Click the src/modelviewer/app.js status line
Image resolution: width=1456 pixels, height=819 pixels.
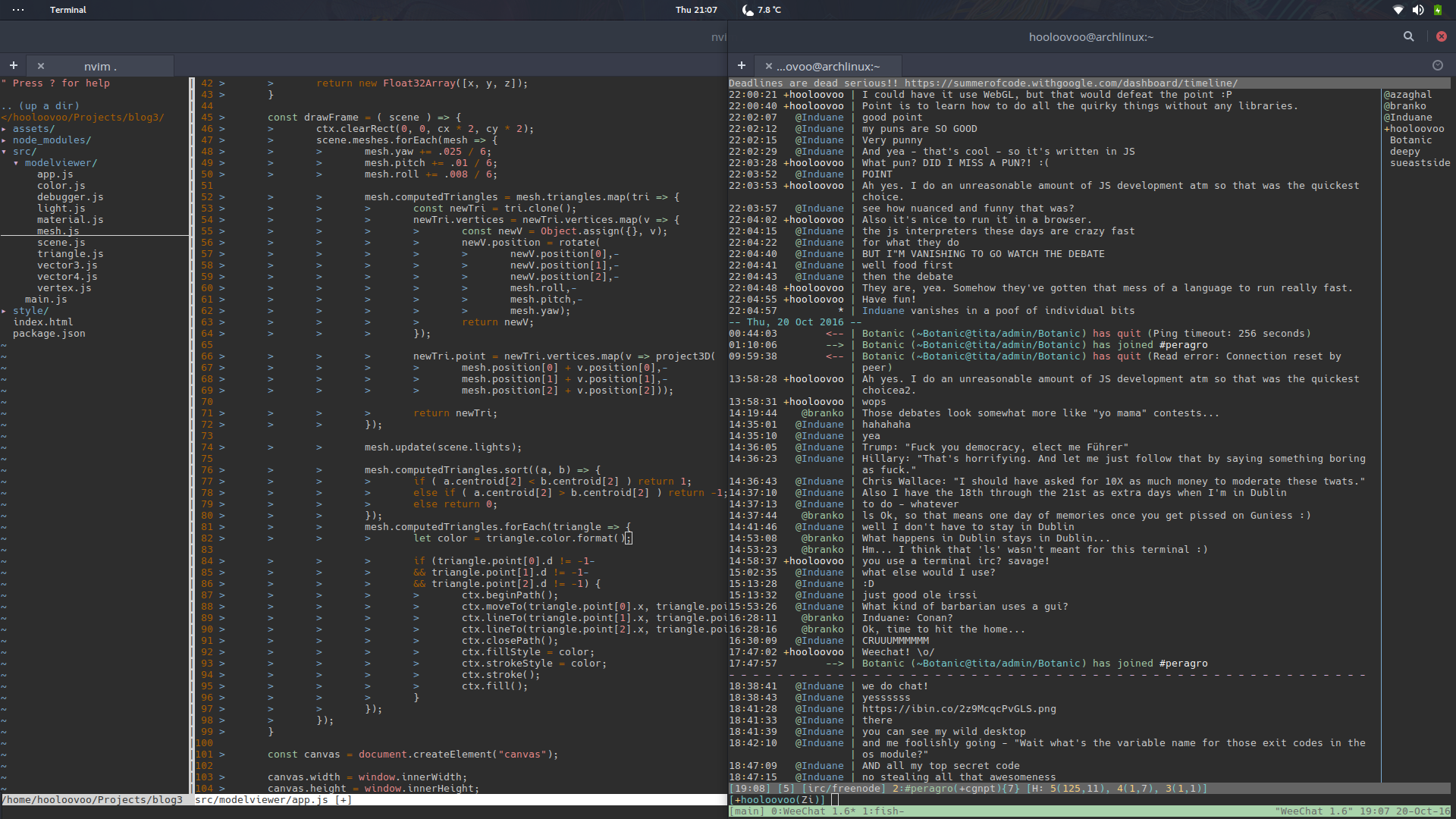pyautogui.click(x=273, y=800)
